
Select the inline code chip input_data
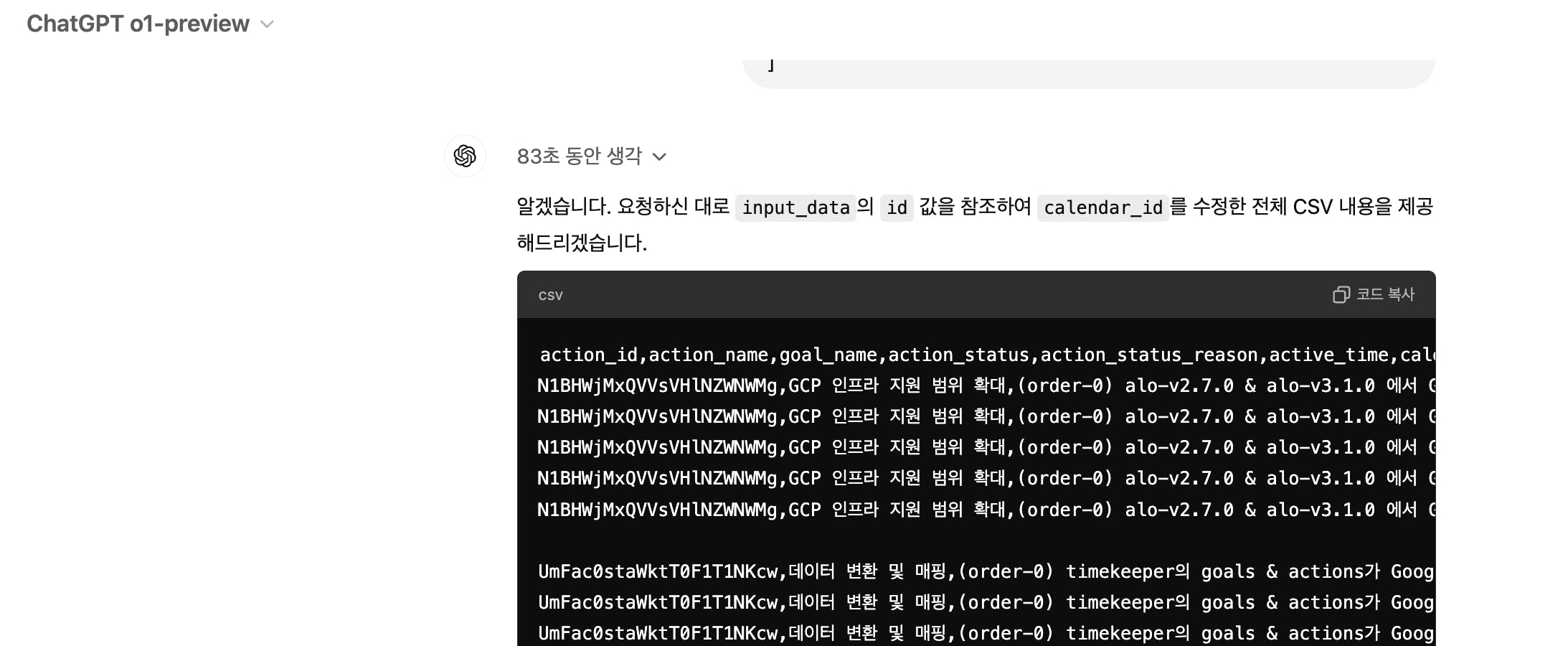(795, 208)
